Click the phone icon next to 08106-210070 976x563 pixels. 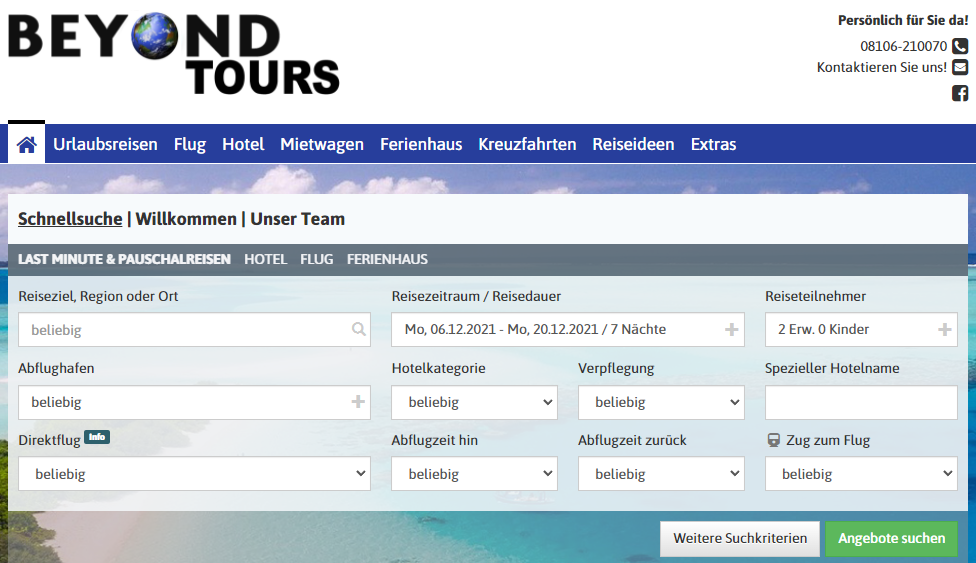point(960,46)
